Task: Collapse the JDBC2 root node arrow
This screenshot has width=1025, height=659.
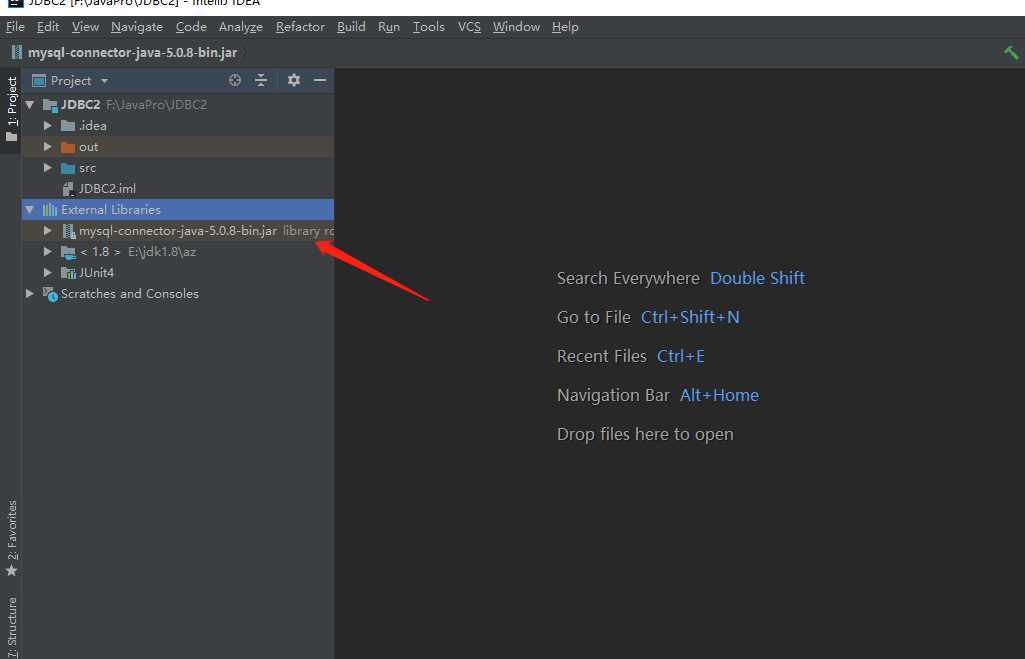Action: pyautogui.click(x=29, y=105)
